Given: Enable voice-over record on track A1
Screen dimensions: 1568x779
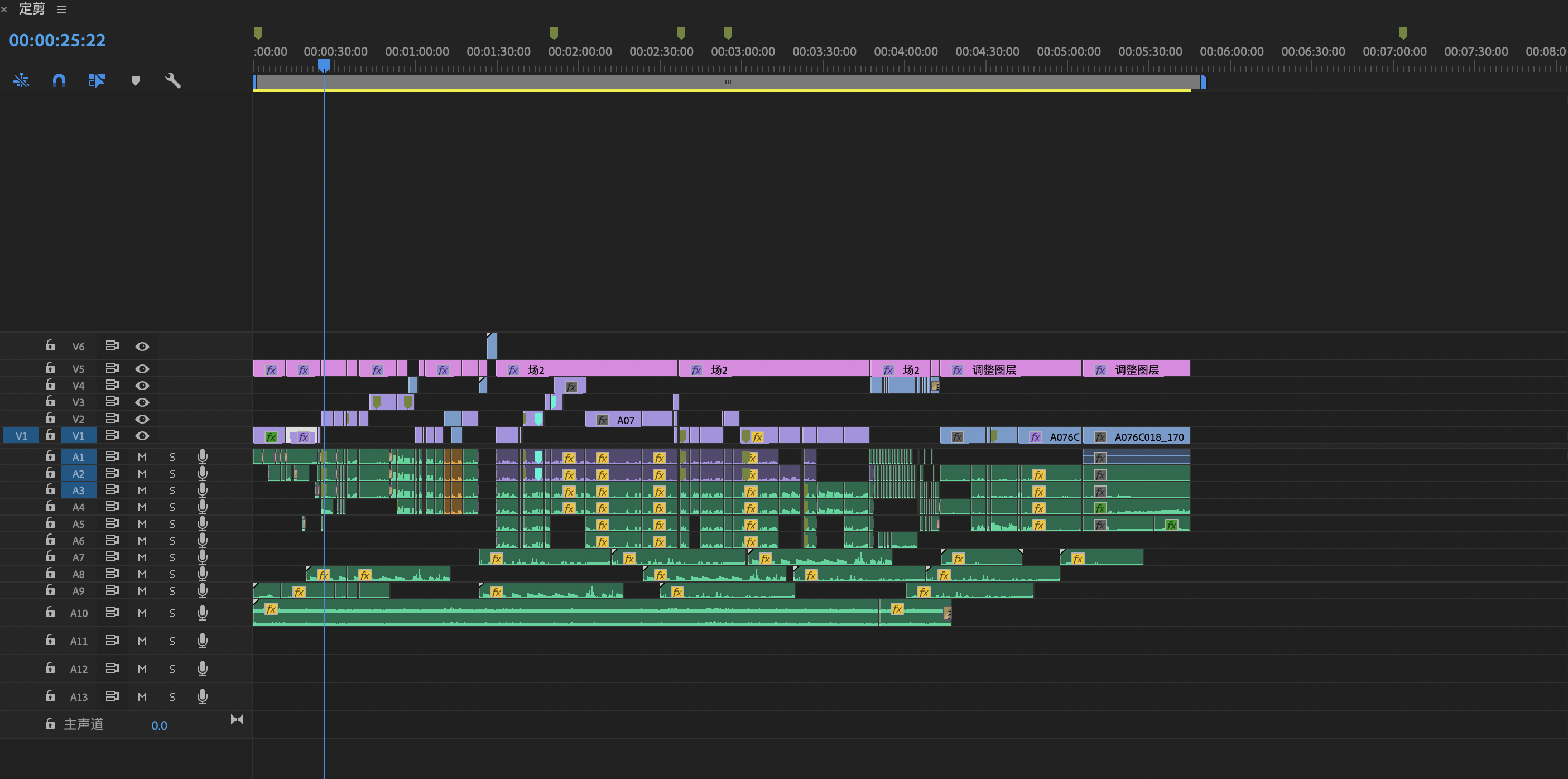Looking at the screenshot, I should click(x=203, y=456).
